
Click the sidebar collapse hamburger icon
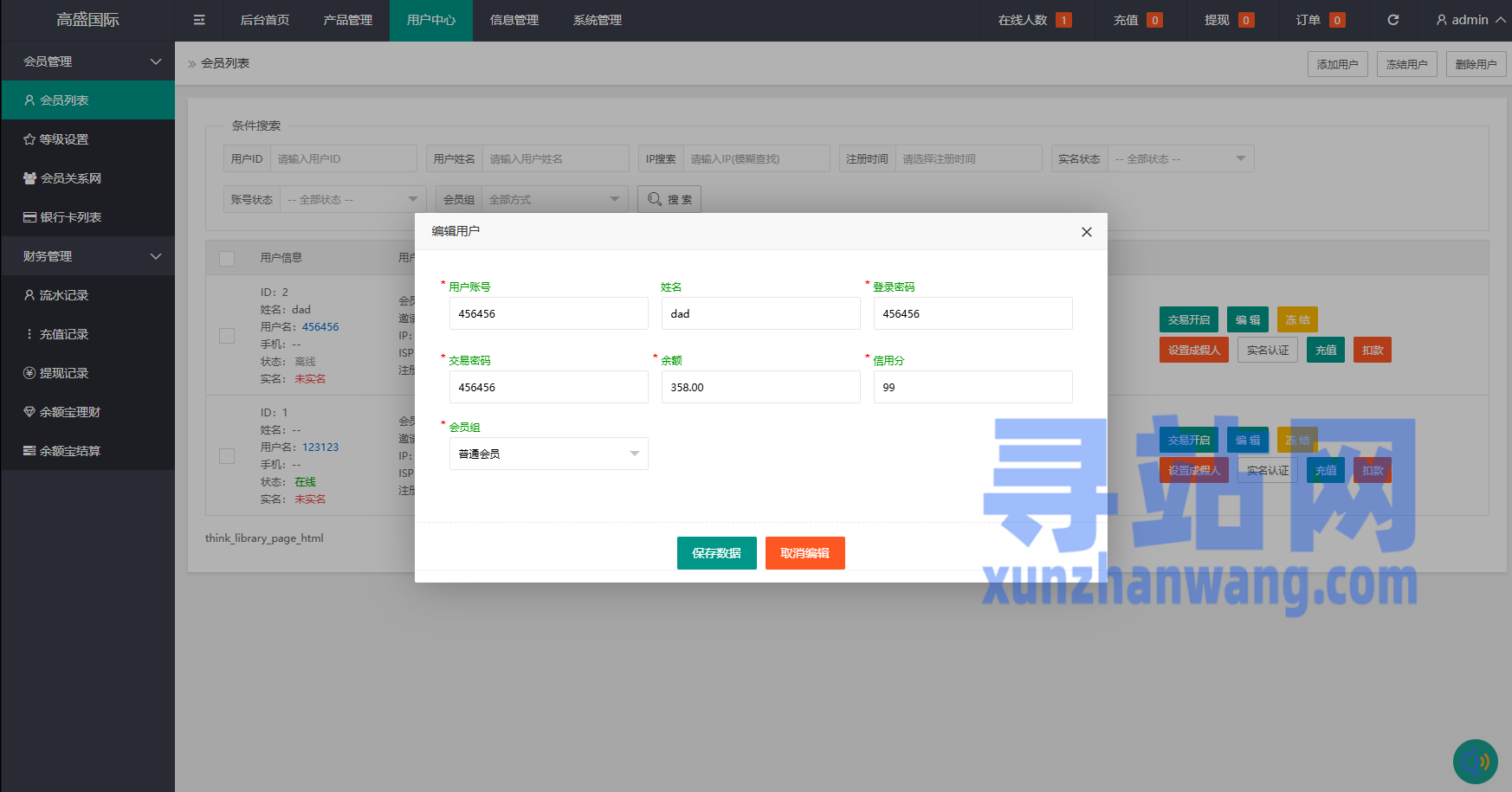[199, 20]
